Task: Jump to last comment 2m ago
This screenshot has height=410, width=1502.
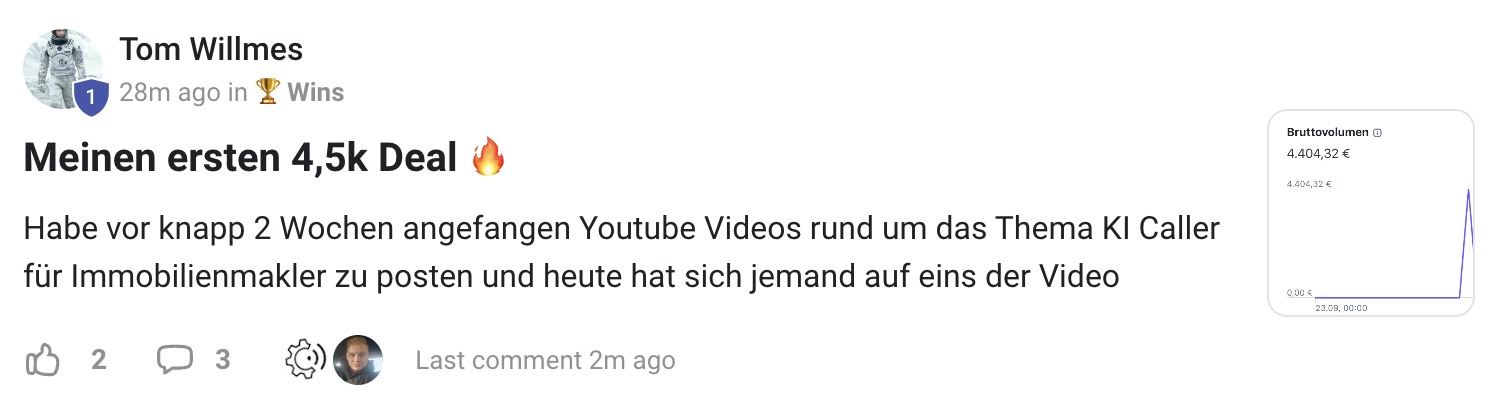Action: click(545, 360)
